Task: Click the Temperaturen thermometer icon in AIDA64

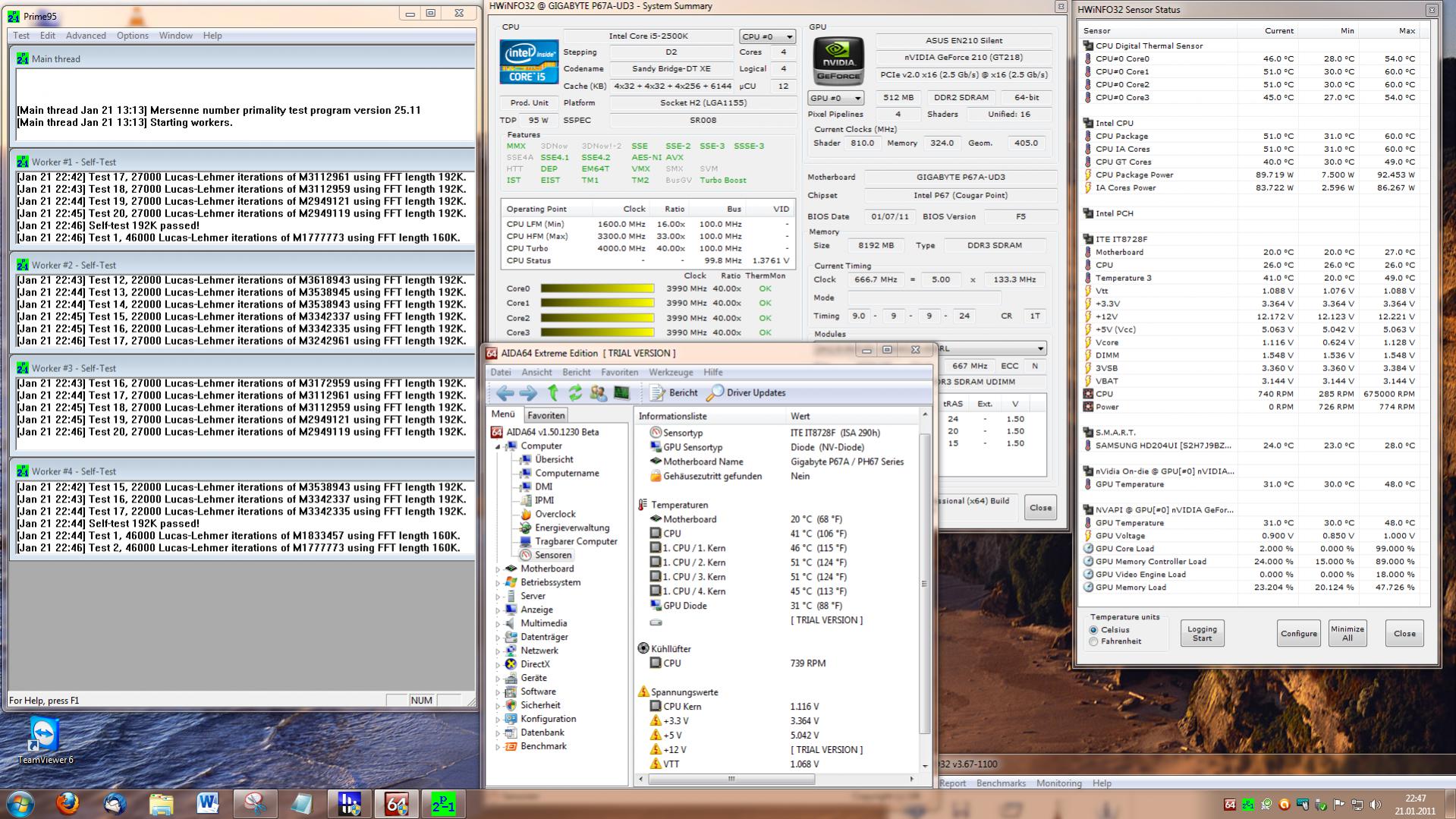Action: click(x=643, y=505)
